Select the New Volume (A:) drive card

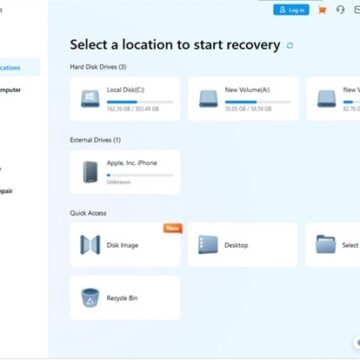(243, 99)
